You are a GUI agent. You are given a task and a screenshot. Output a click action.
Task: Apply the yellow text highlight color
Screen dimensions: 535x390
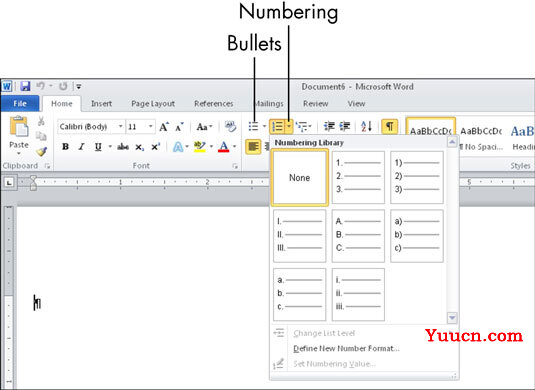click(x=200, y=147)
